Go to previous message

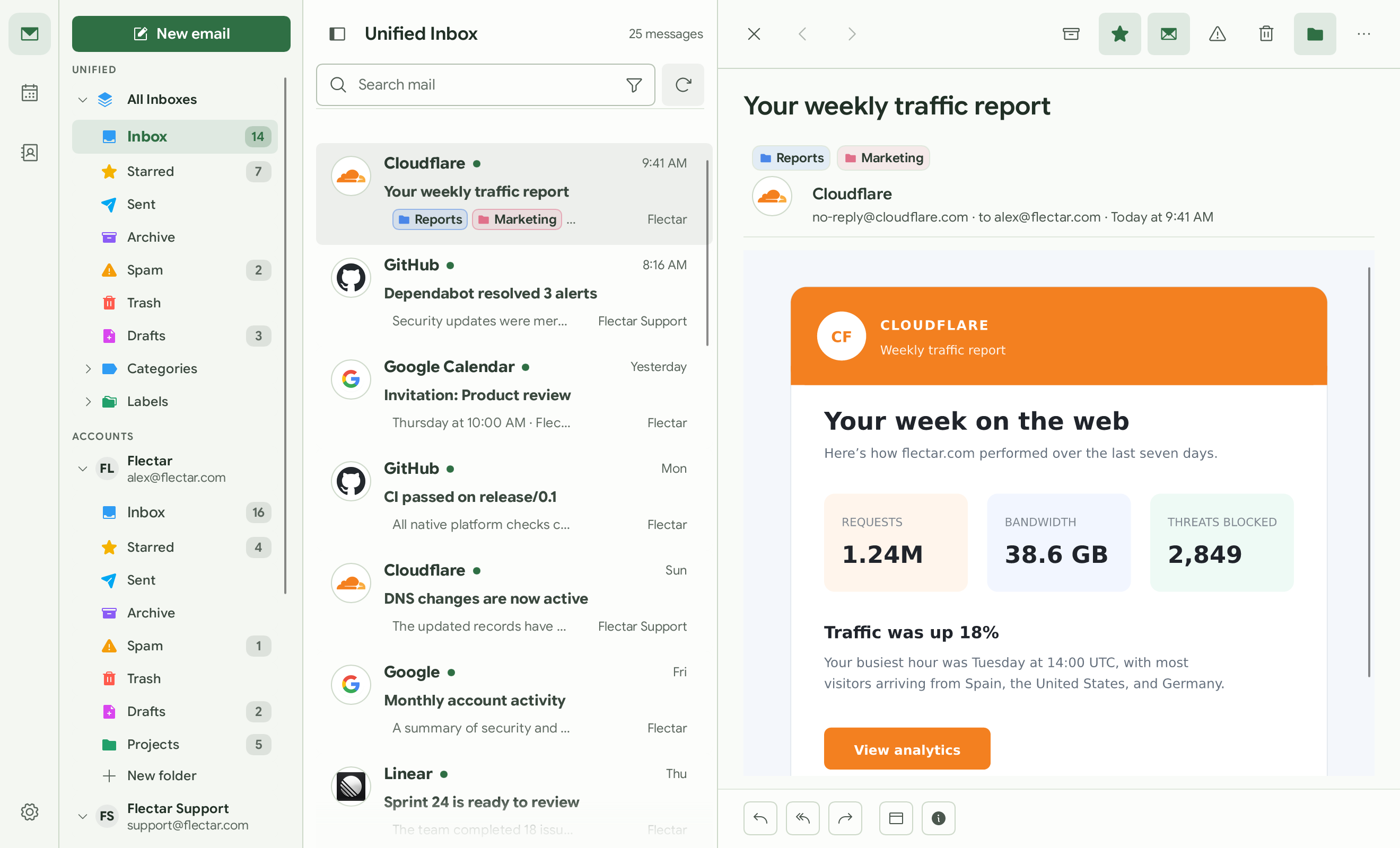click(803, 34)
